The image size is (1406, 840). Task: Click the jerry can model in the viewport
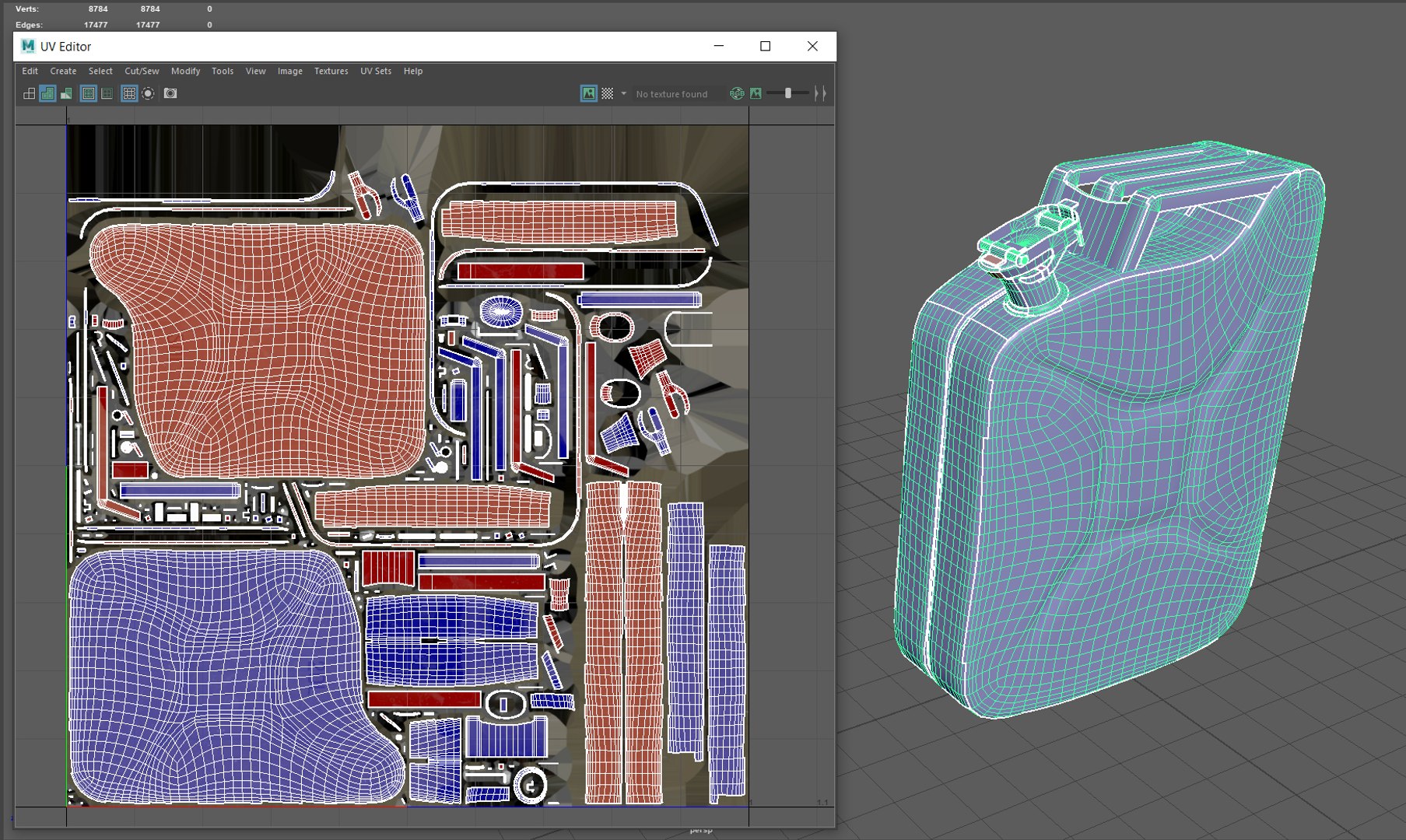(1109, 430)
